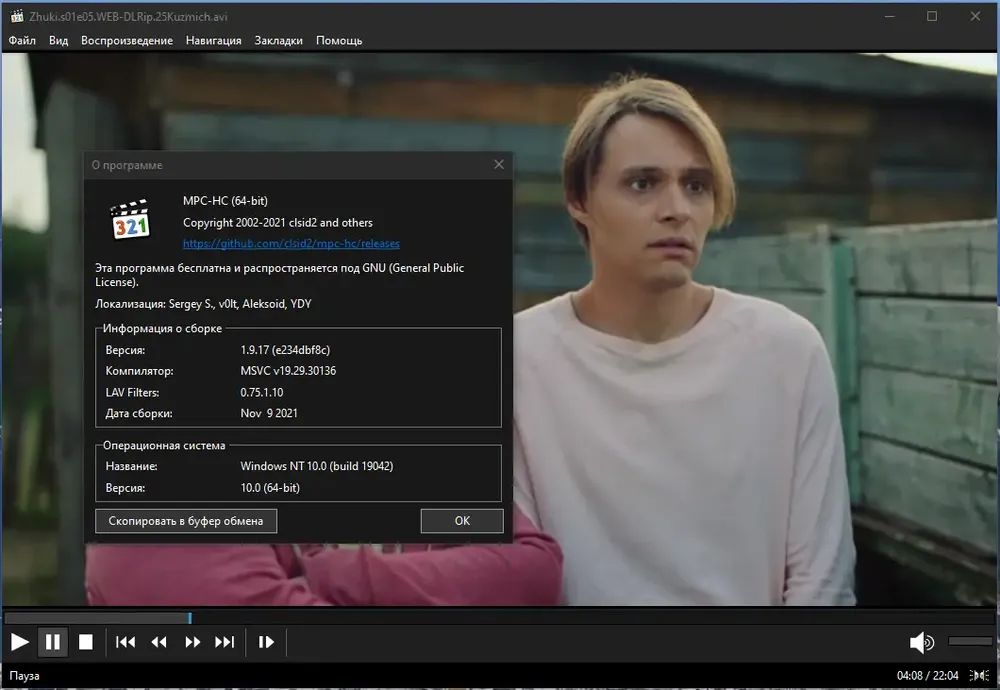Viewport: 1000px width, 690px height.
Task: Skip to the previous file
Action: [126, 642]
